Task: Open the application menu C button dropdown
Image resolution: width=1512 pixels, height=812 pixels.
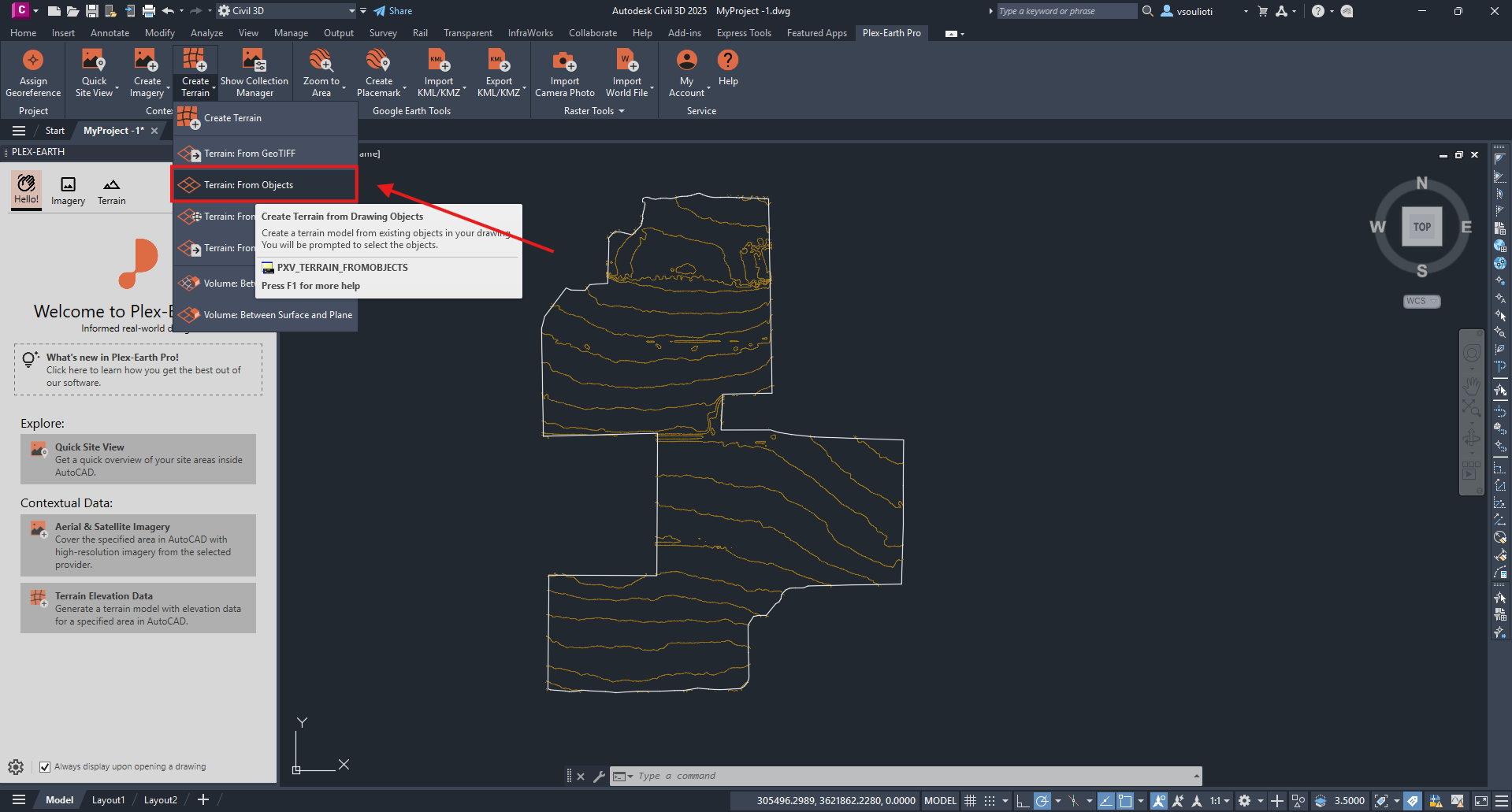Action: (36, 11)
